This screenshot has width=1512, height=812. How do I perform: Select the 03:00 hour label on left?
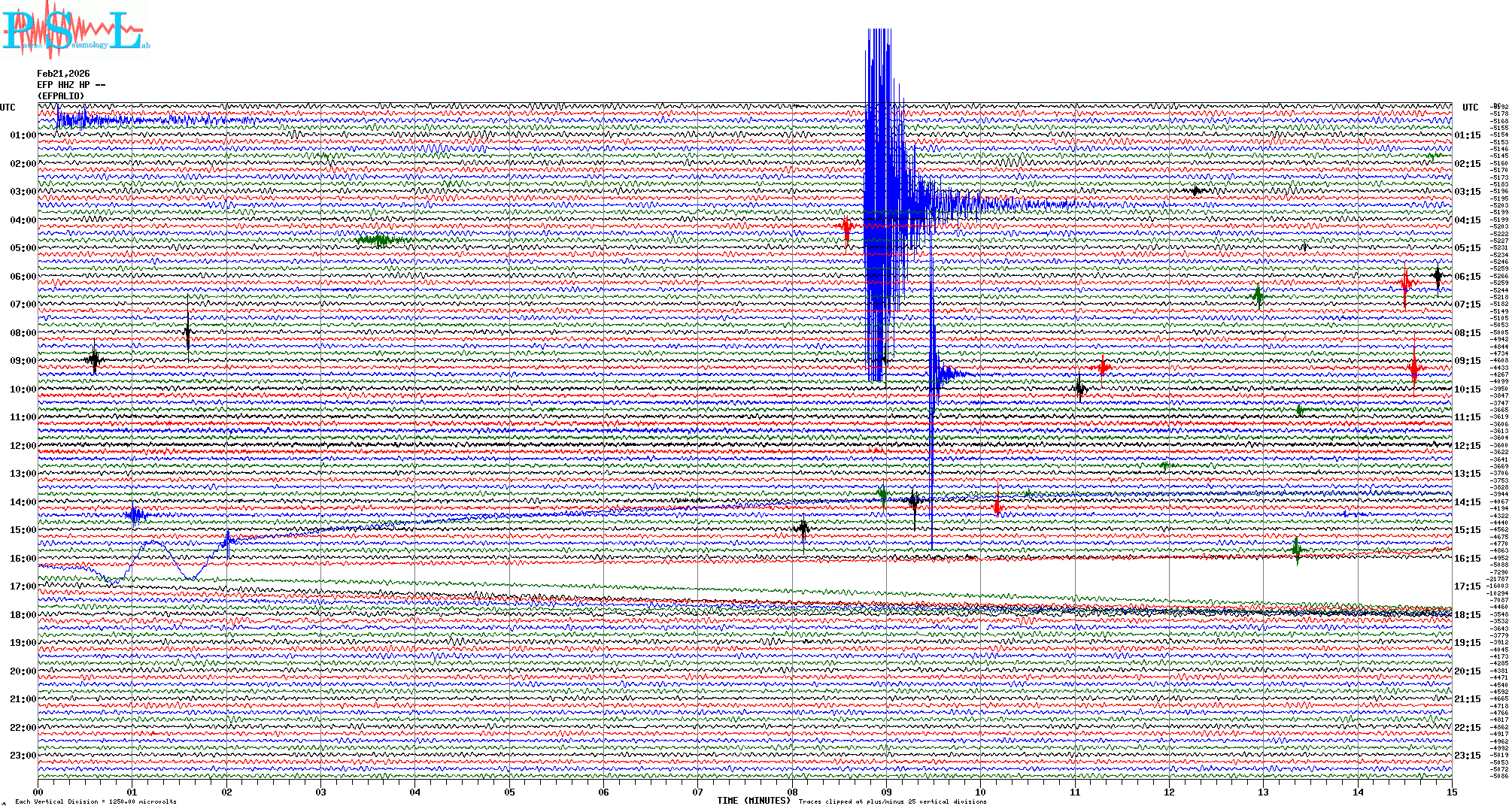tap(23, 192)
